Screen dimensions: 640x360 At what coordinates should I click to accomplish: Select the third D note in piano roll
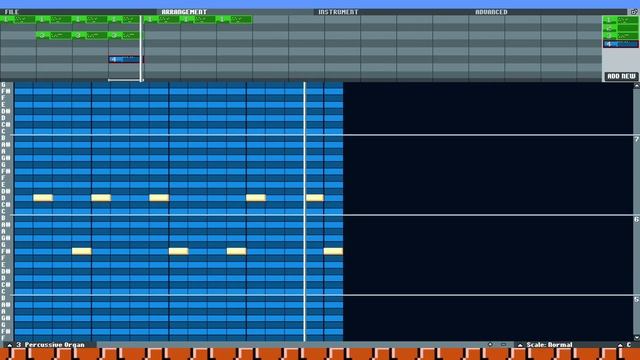coord(159,198)
